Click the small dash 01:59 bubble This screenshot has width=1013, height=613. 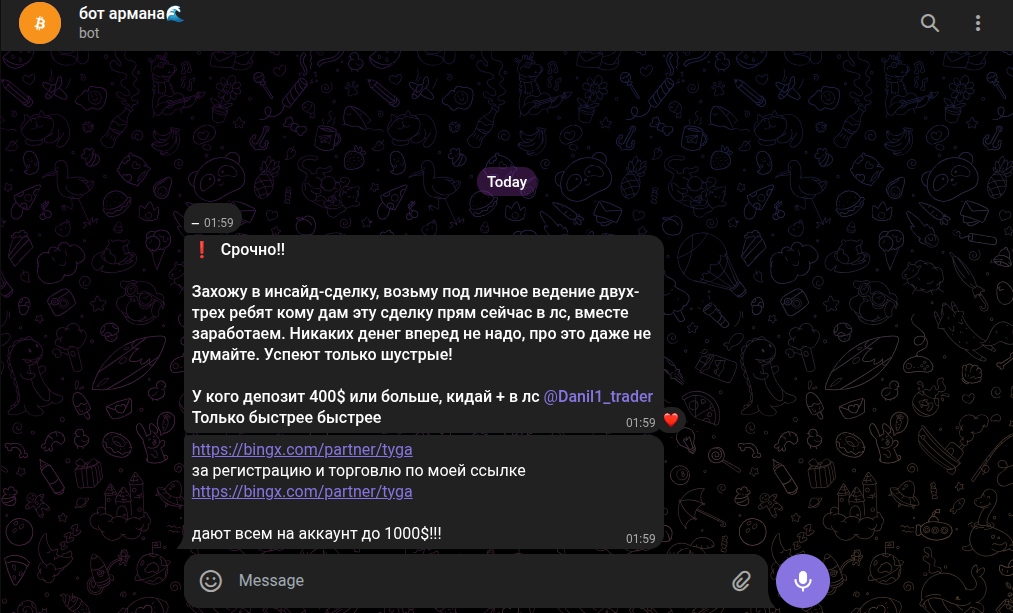coord(213,222)
